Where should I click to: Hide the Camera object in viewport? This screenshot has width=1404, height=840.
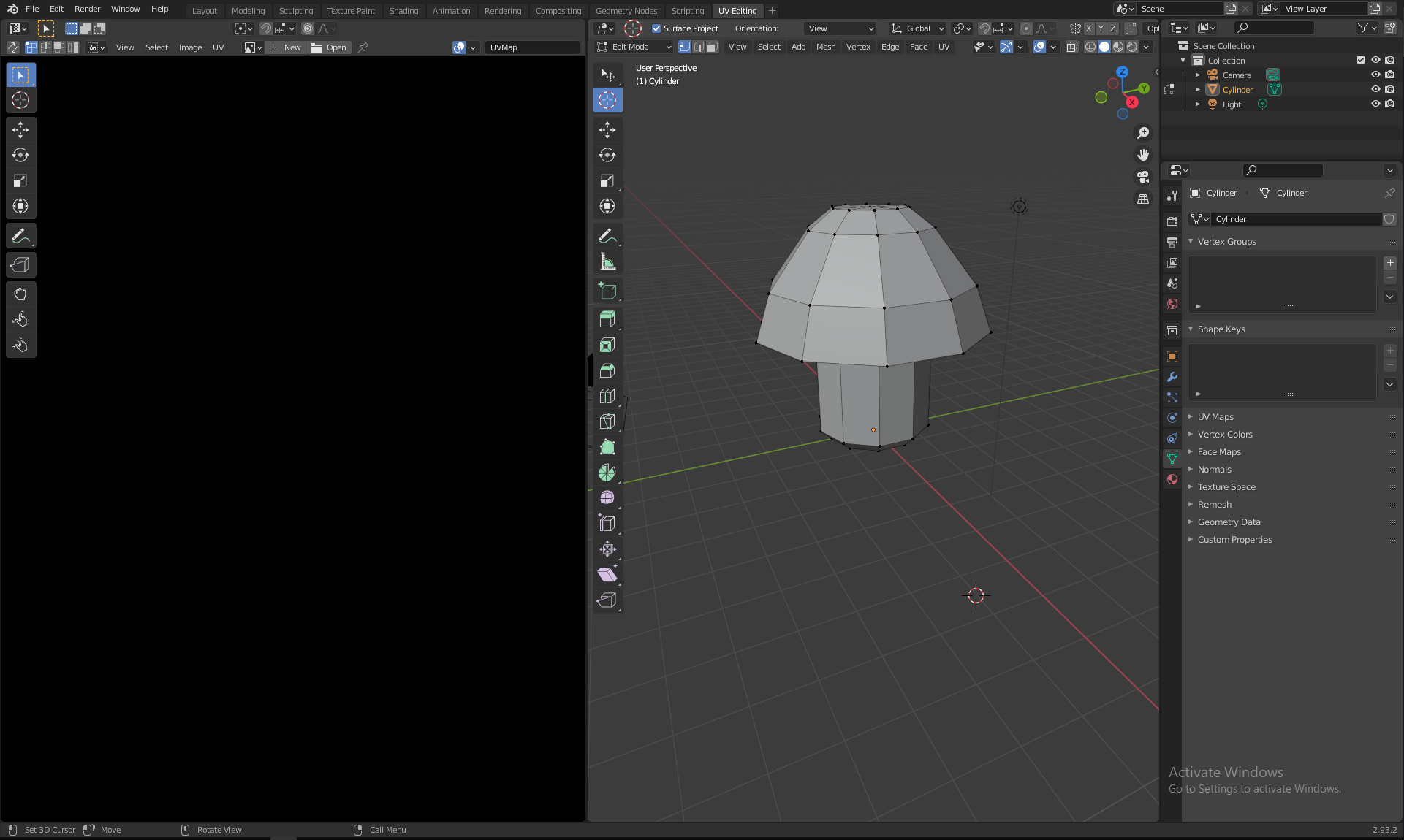[1375, 75]
